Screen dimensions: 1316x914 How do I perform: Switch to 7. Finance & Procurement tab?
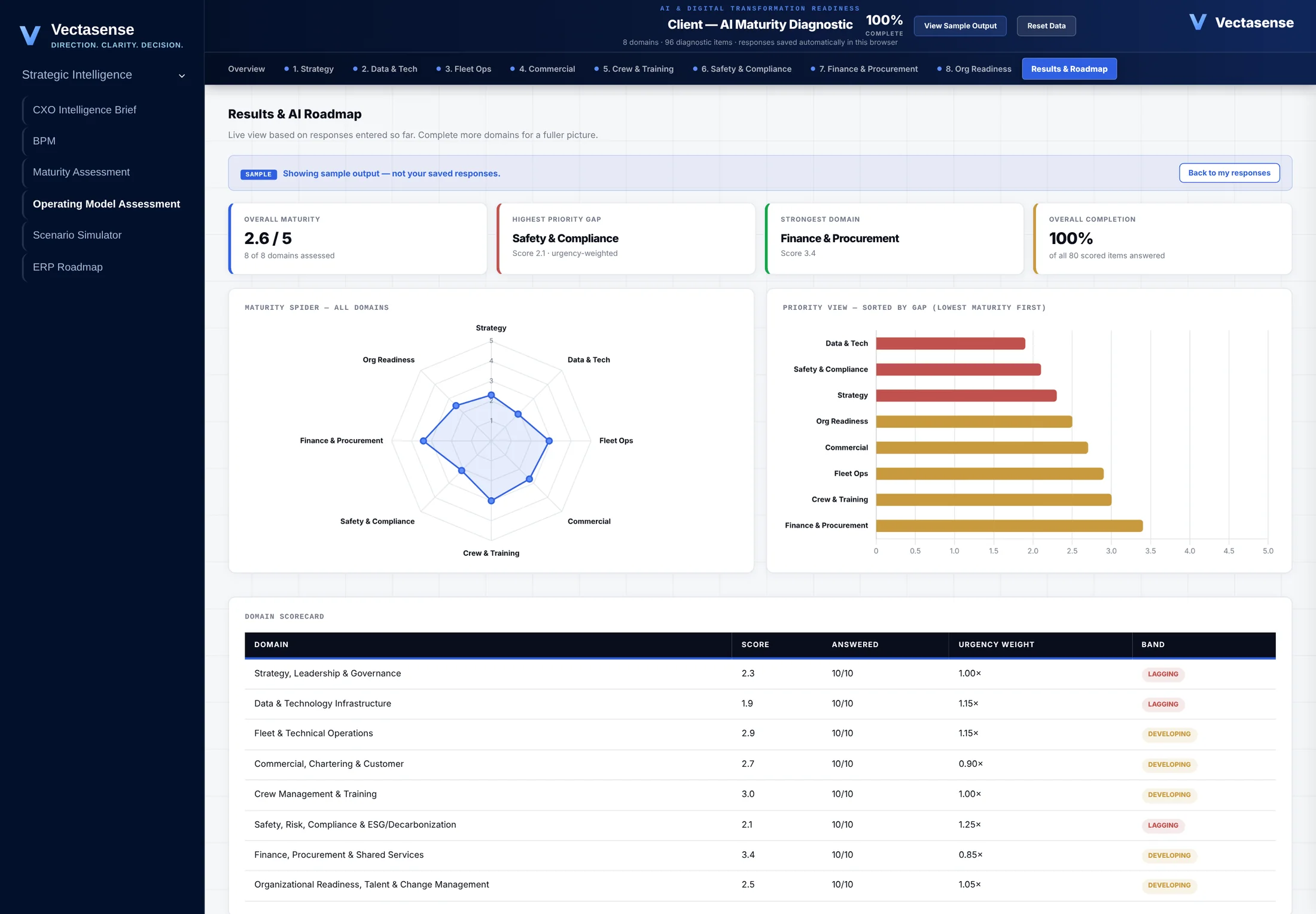click(x=864, y=69)
